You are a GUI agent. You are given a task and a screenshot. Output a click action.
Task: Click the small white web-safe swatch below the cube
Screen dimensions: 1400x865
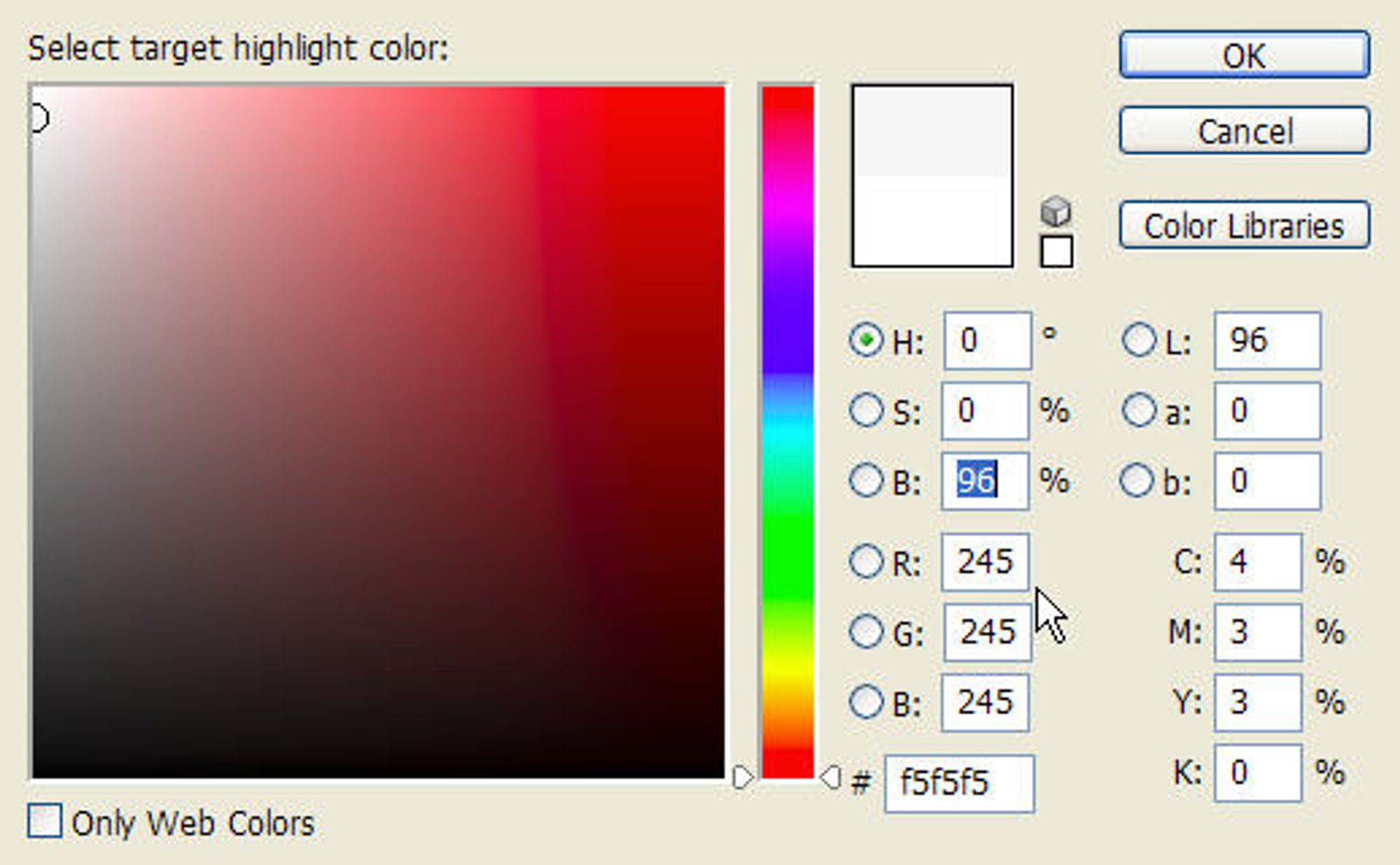click(1056, 252)
